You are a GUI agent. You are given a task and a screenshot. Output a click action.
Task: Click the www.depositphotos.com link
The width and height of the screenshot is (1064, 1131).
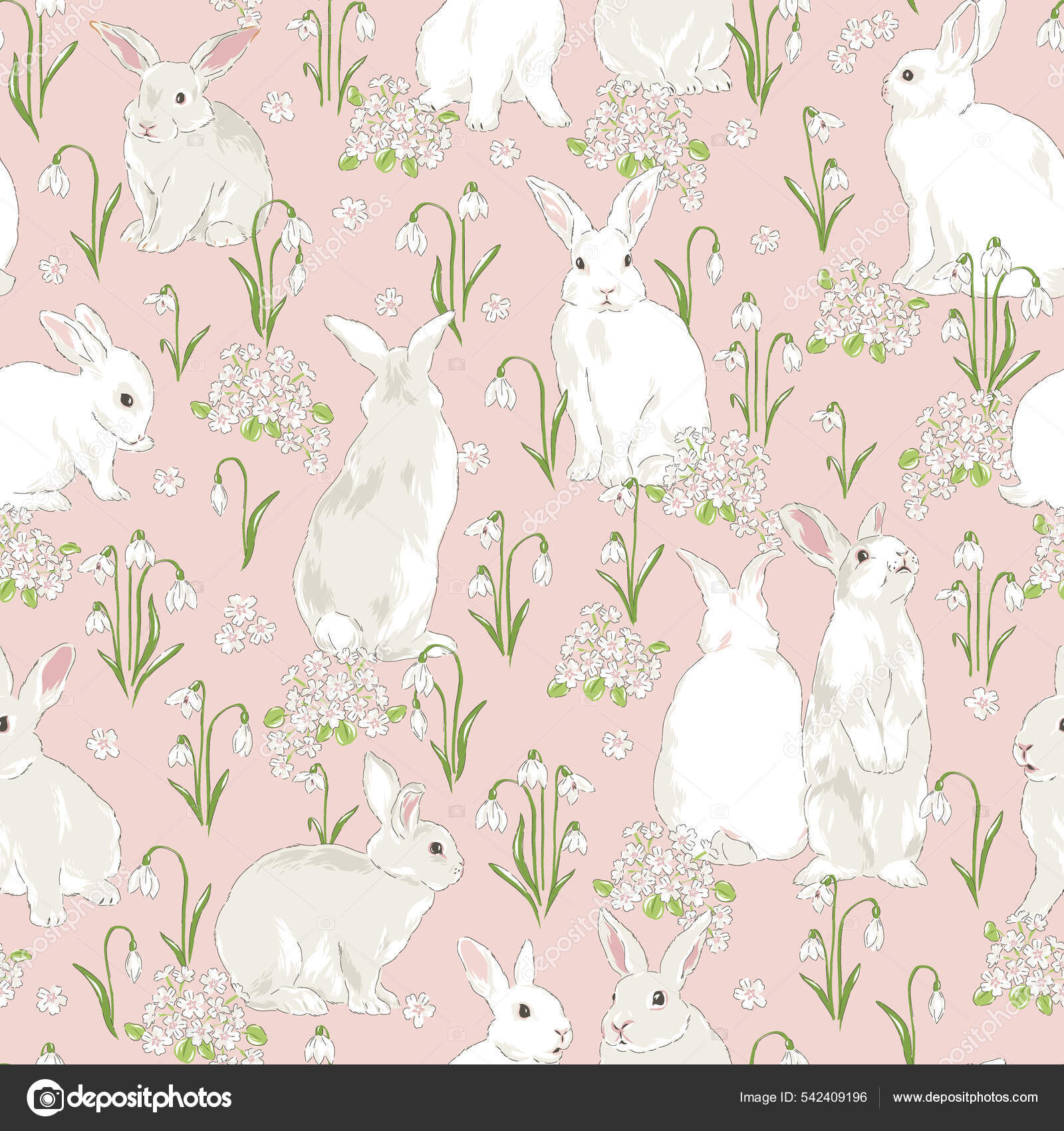click(964, 1096)
